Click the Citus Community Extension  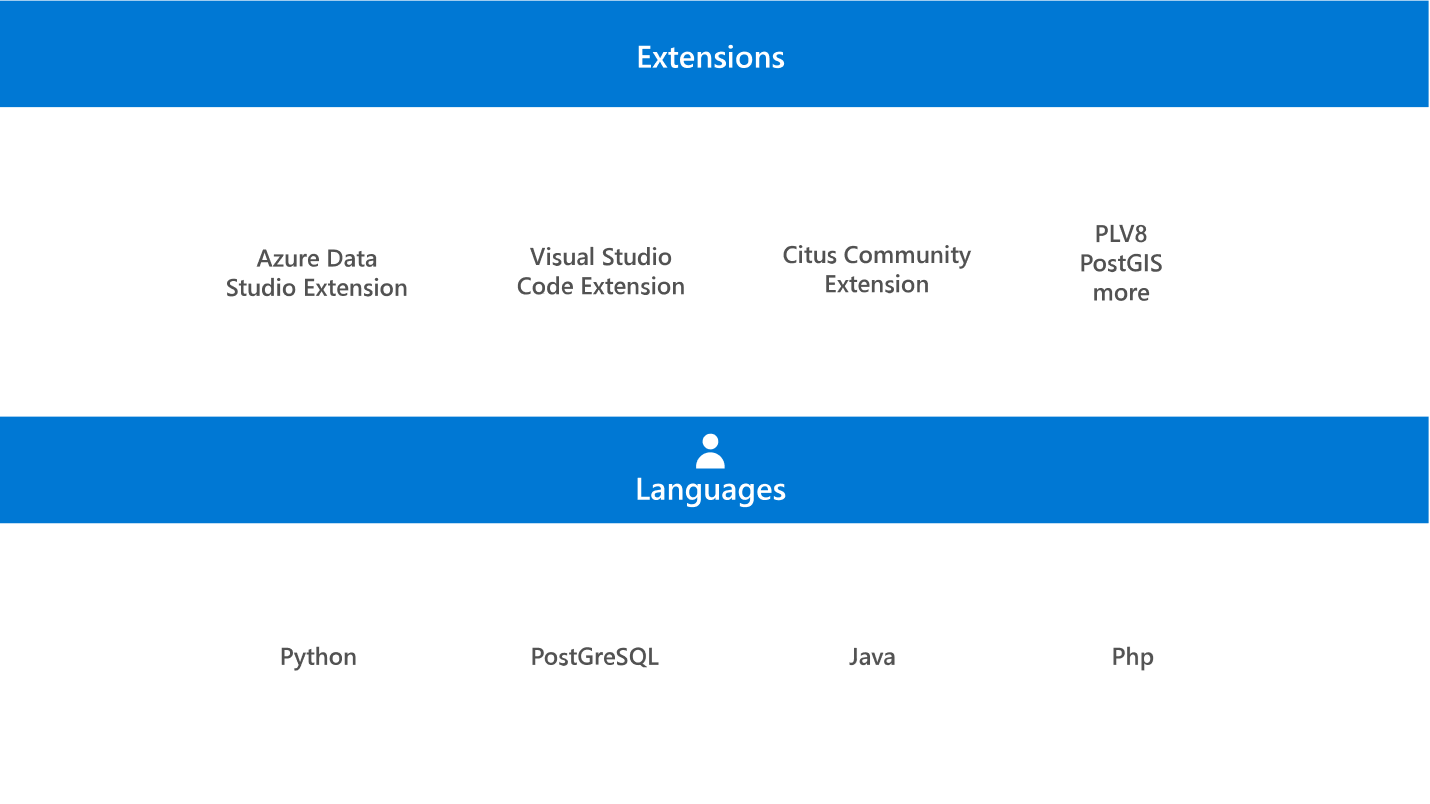coord(876,269)
